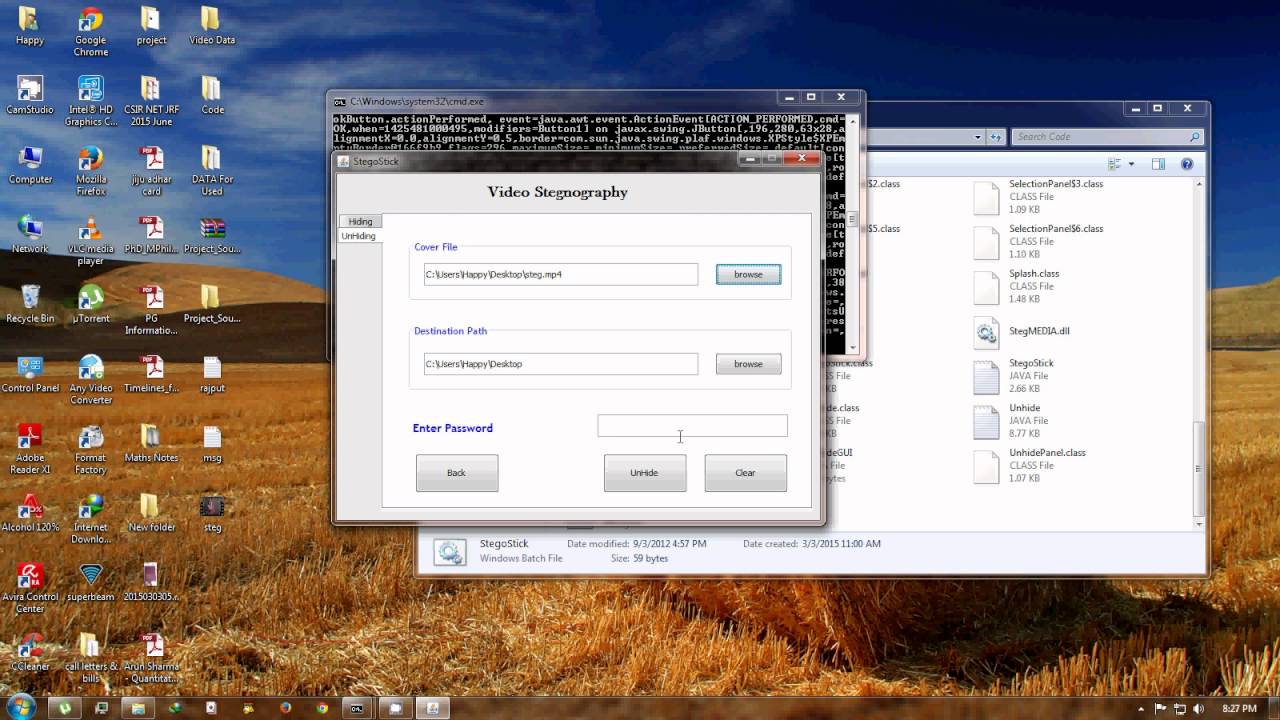Open the Explorer help icon
Viewport: 1280px width, 720px height.
1187,164
